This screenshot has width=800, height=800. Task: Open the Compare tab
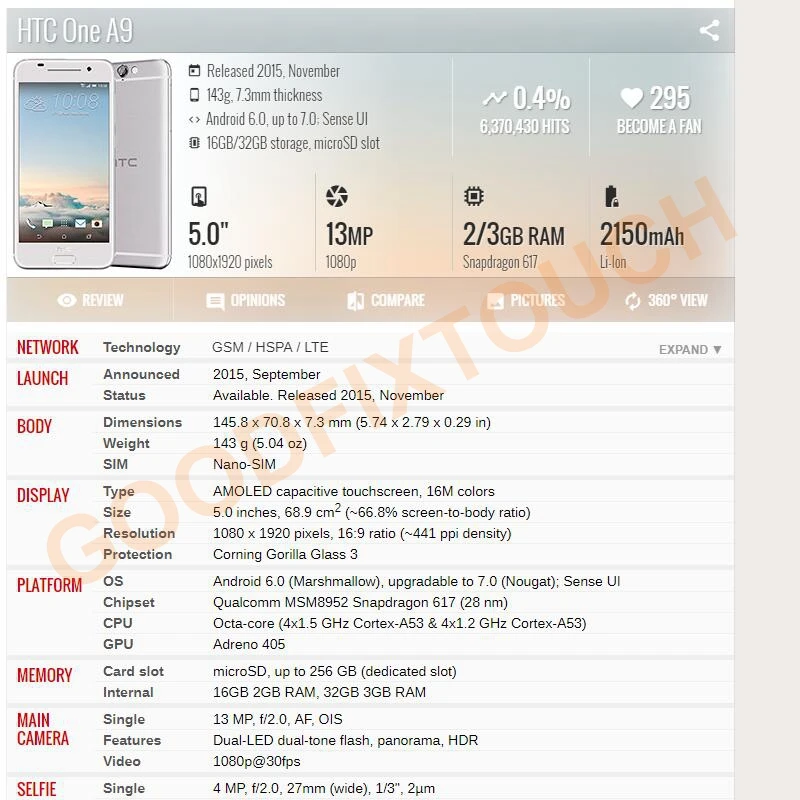point(386,300)
